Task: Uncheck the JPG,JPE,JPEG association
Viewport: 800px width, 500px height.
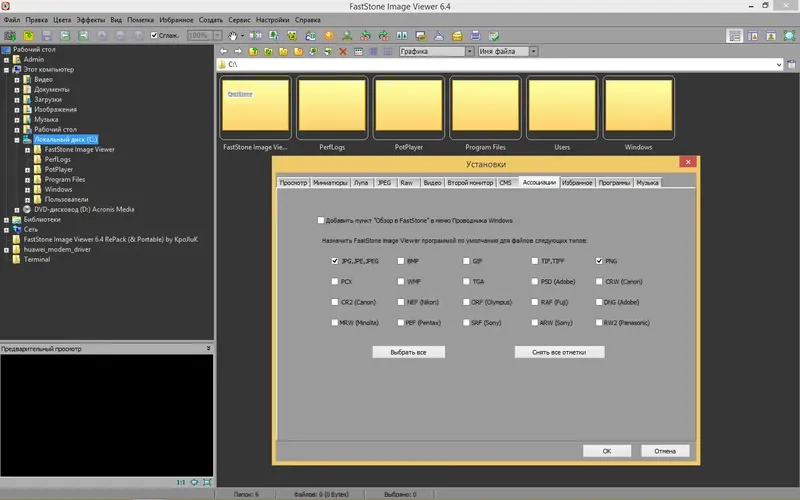Action: [335, 261]
